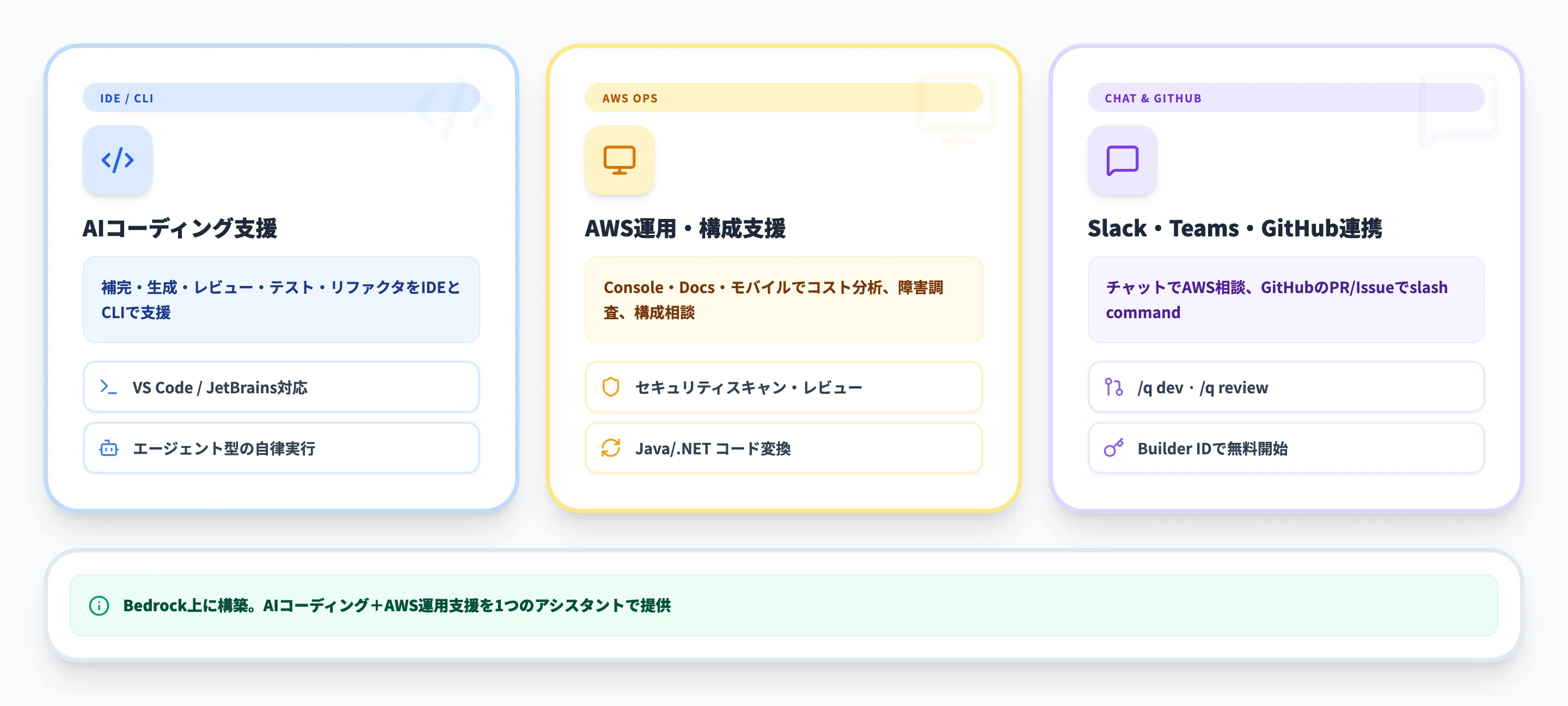Select the shield icon for セキュリティスキャン・レビュー

(x=610, y=387)
